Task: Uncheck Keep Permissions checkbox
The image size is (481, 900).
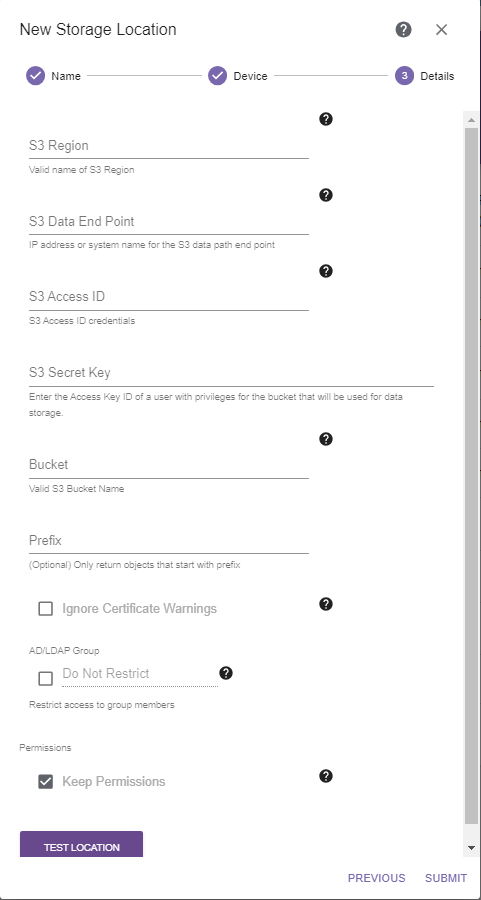Action: (45, 781)
